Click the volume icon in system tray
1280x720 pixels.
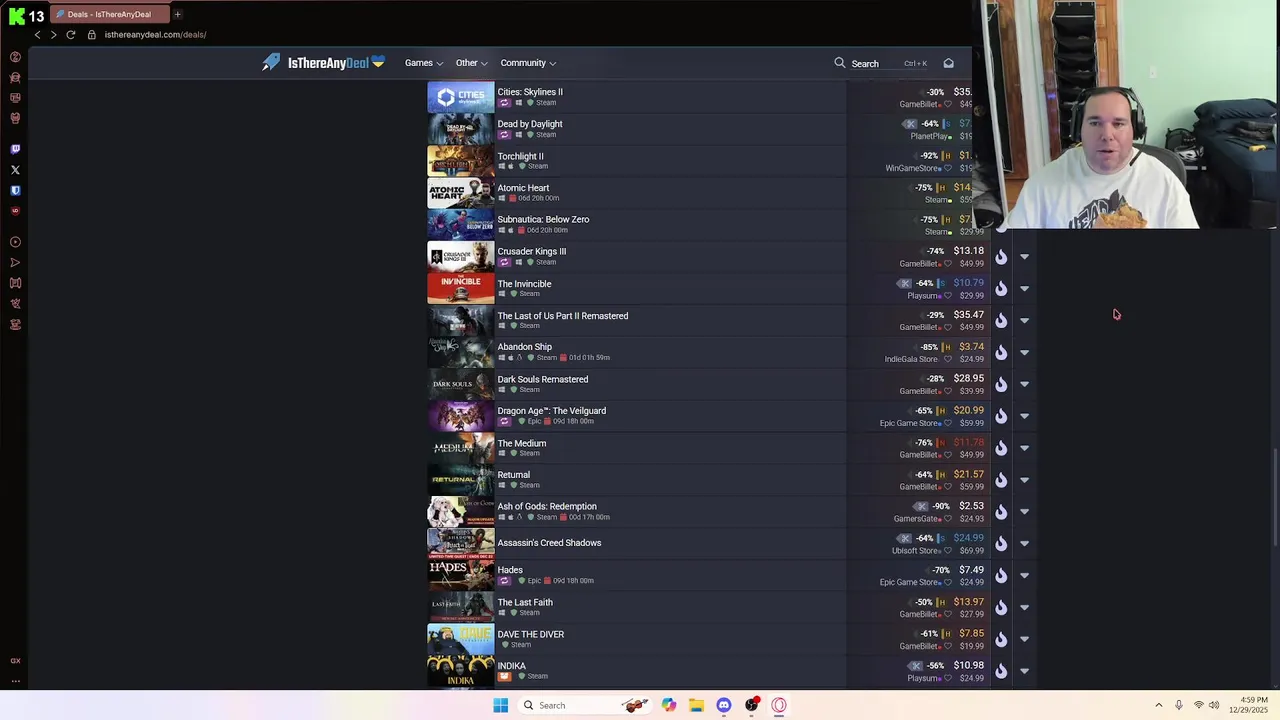point(1214,705)
